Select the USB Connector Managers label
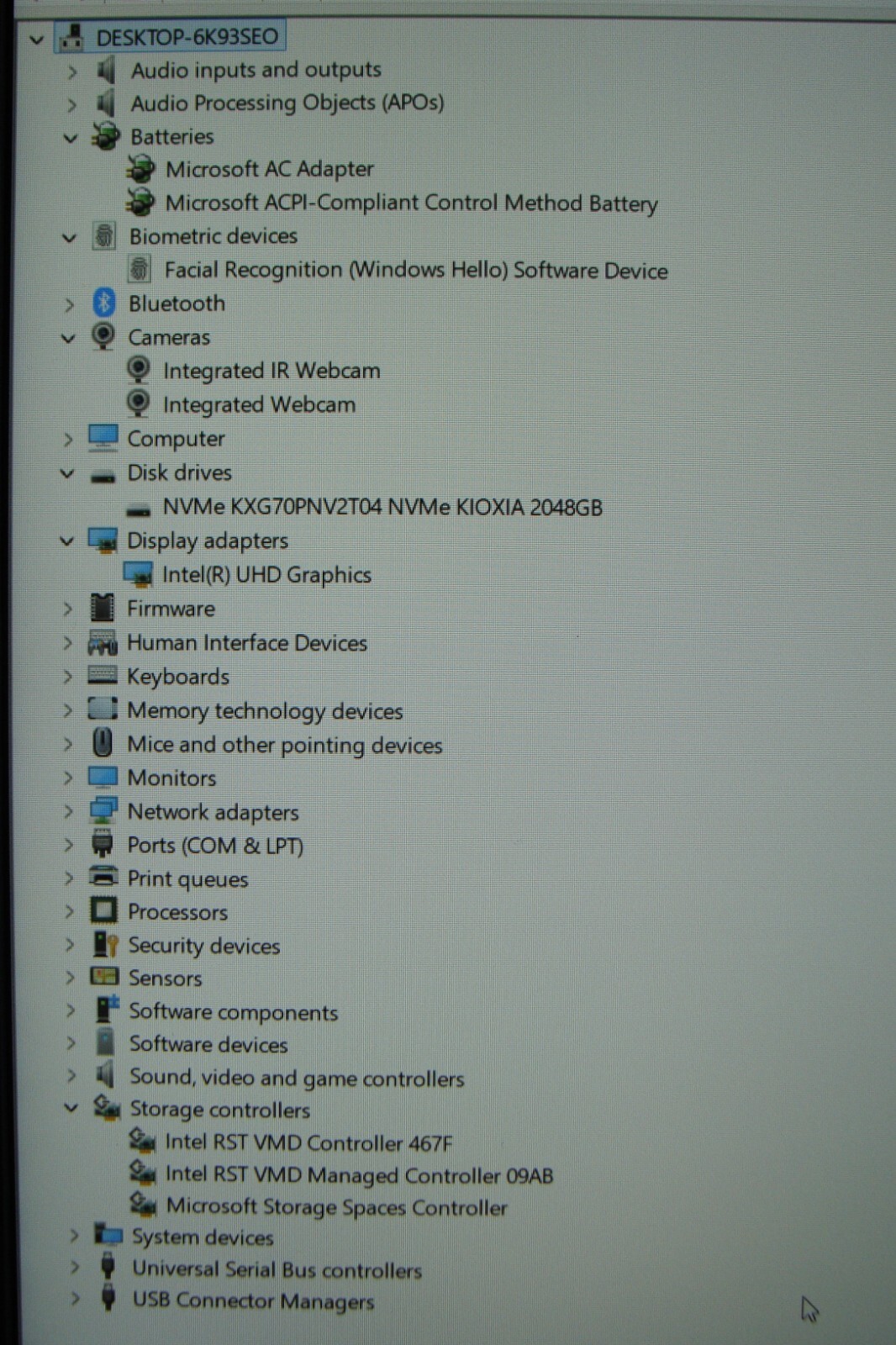The width and height of the screenshot is (896, 1345). point(254,1300)
